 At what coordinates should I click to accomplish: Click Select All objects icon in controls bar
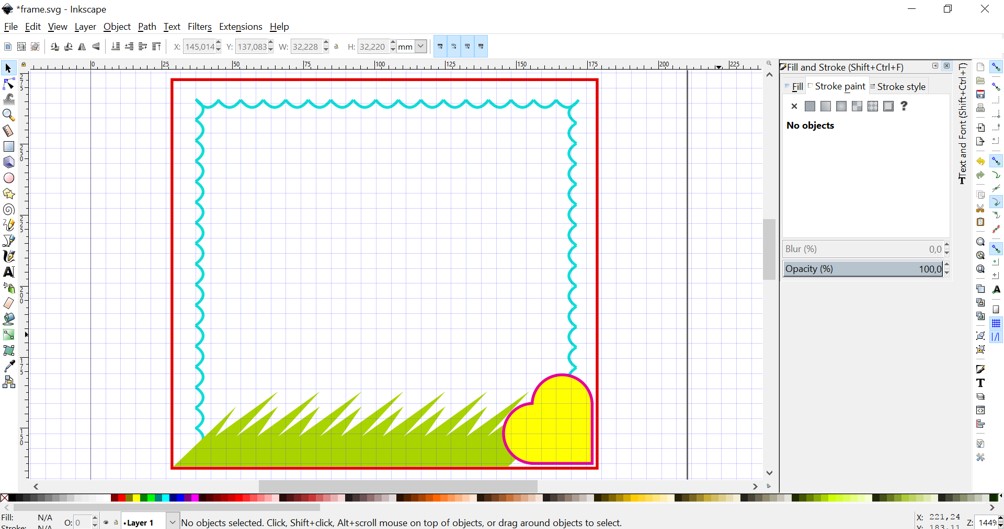pos(8,46)
